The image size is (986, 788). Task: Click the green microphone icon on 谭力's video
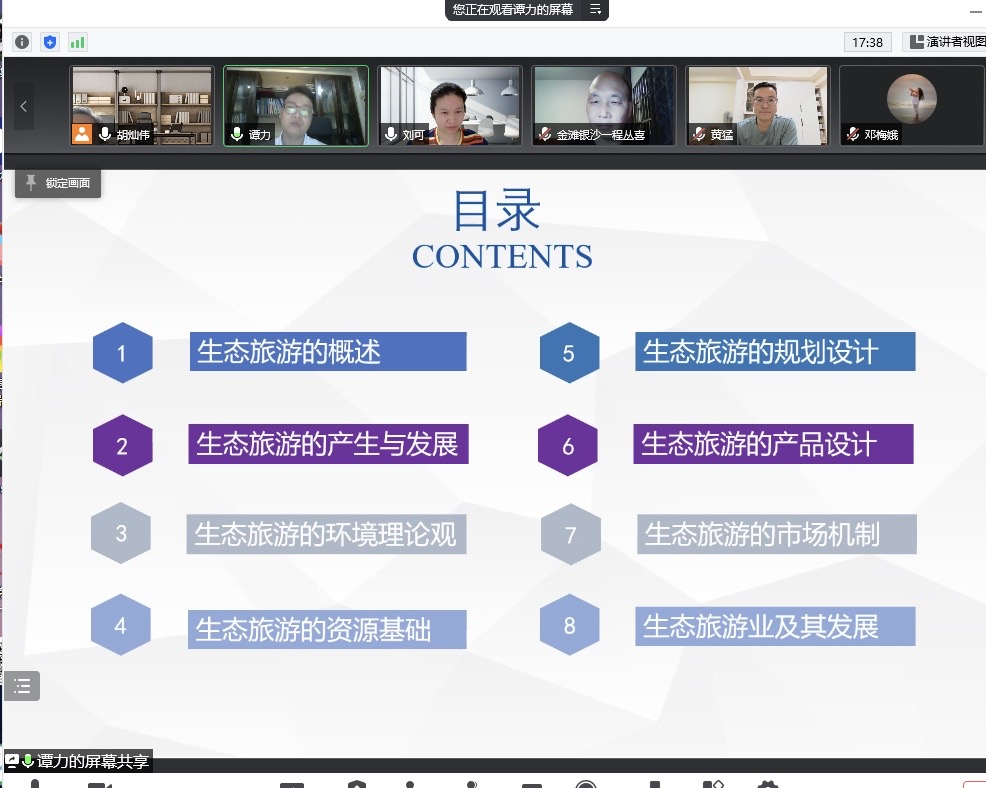tap(237, 134)
